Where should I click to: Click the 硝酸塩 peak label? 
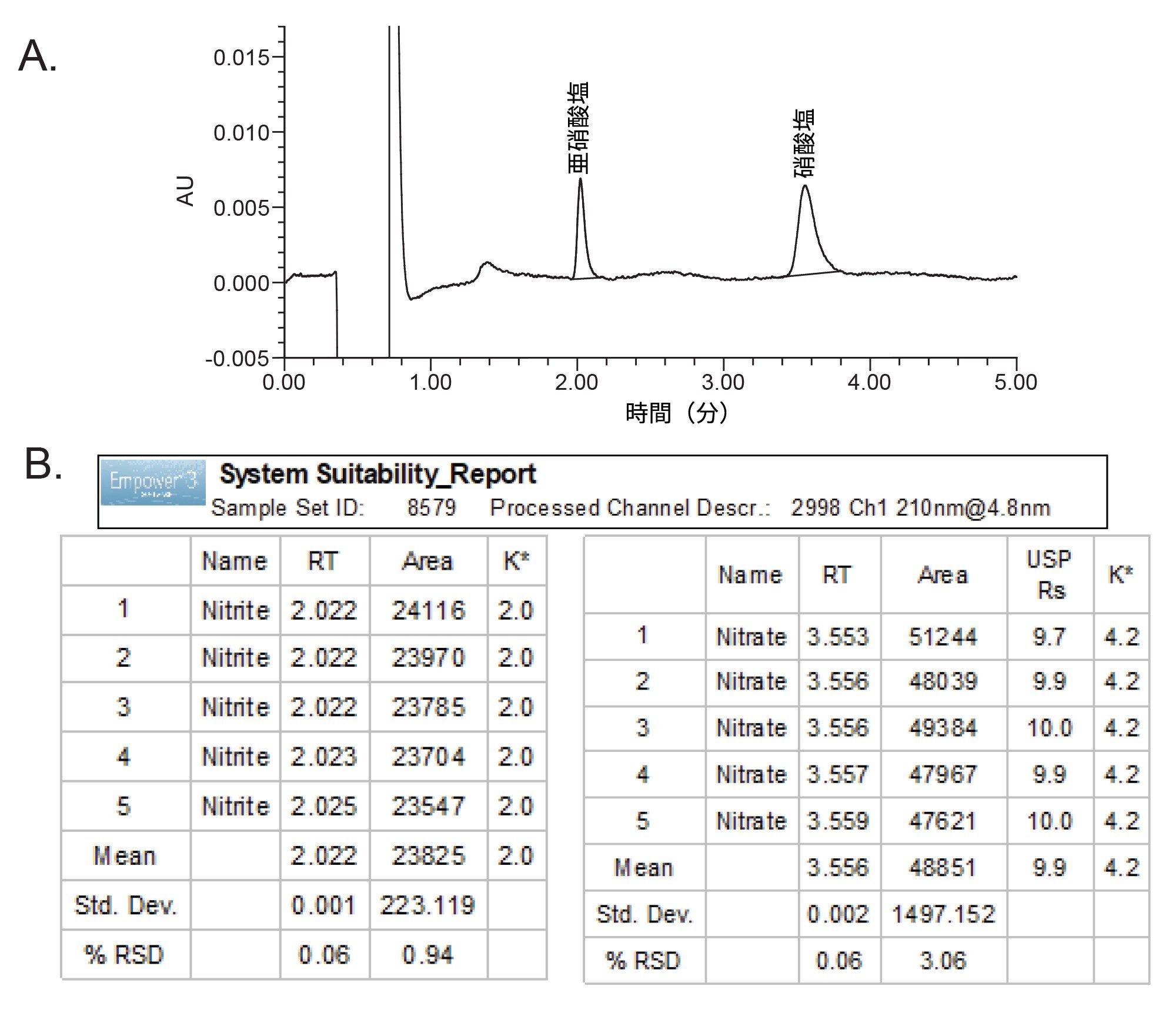(x=803, y=143)
